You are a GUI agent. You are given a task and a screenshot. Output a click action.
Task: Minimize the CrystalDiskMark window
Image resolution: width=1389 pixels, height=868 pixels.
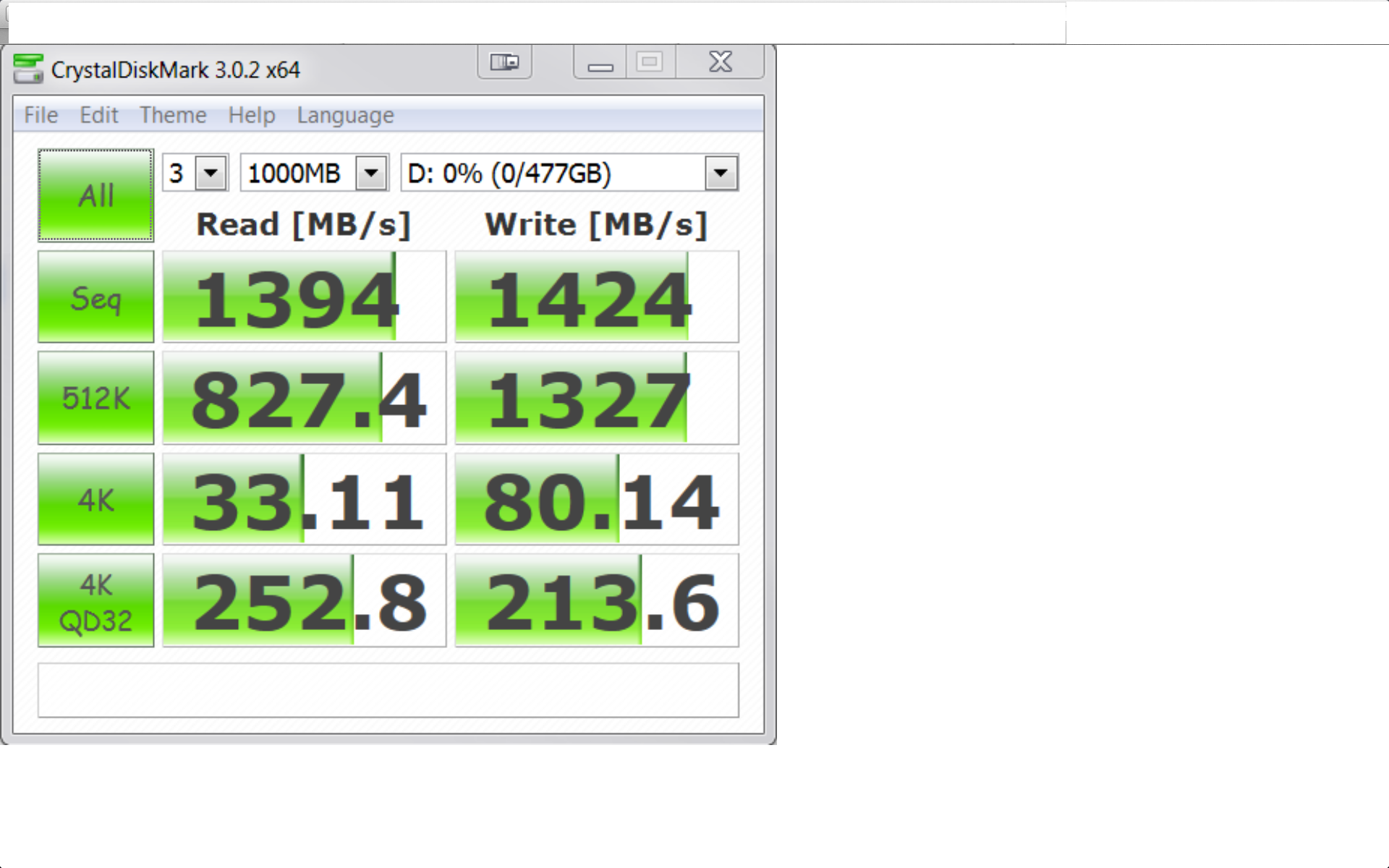(x=600, y=64)
